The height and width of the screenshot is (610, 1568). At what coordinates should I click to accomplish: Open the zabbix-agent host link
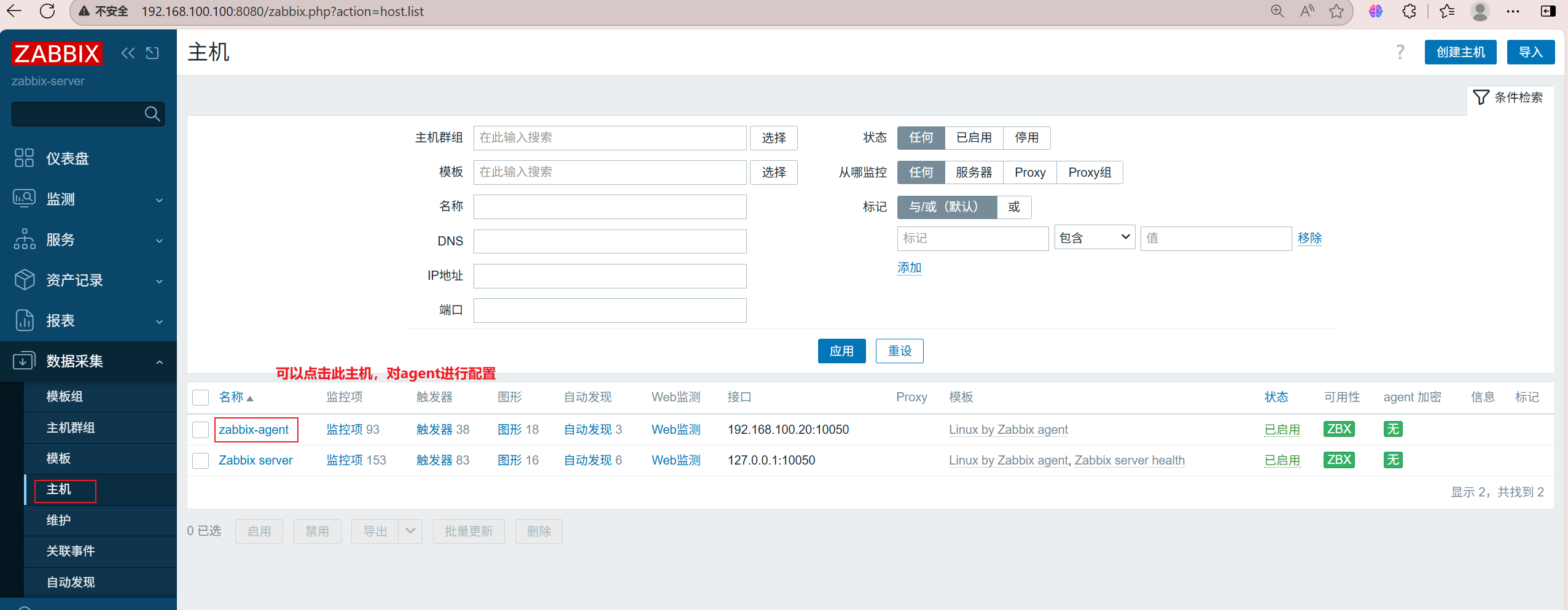pyautogui.click(x=254, y=430)
